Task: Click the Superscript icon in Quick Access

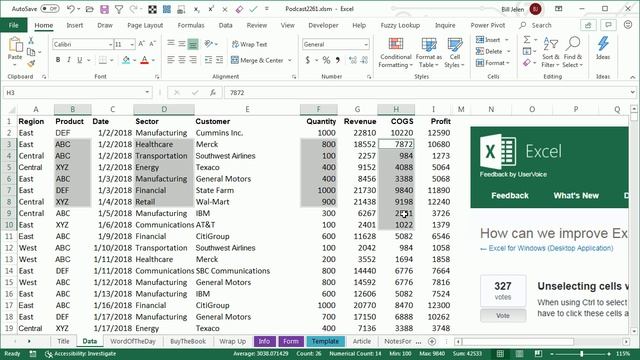Action: 211,9
